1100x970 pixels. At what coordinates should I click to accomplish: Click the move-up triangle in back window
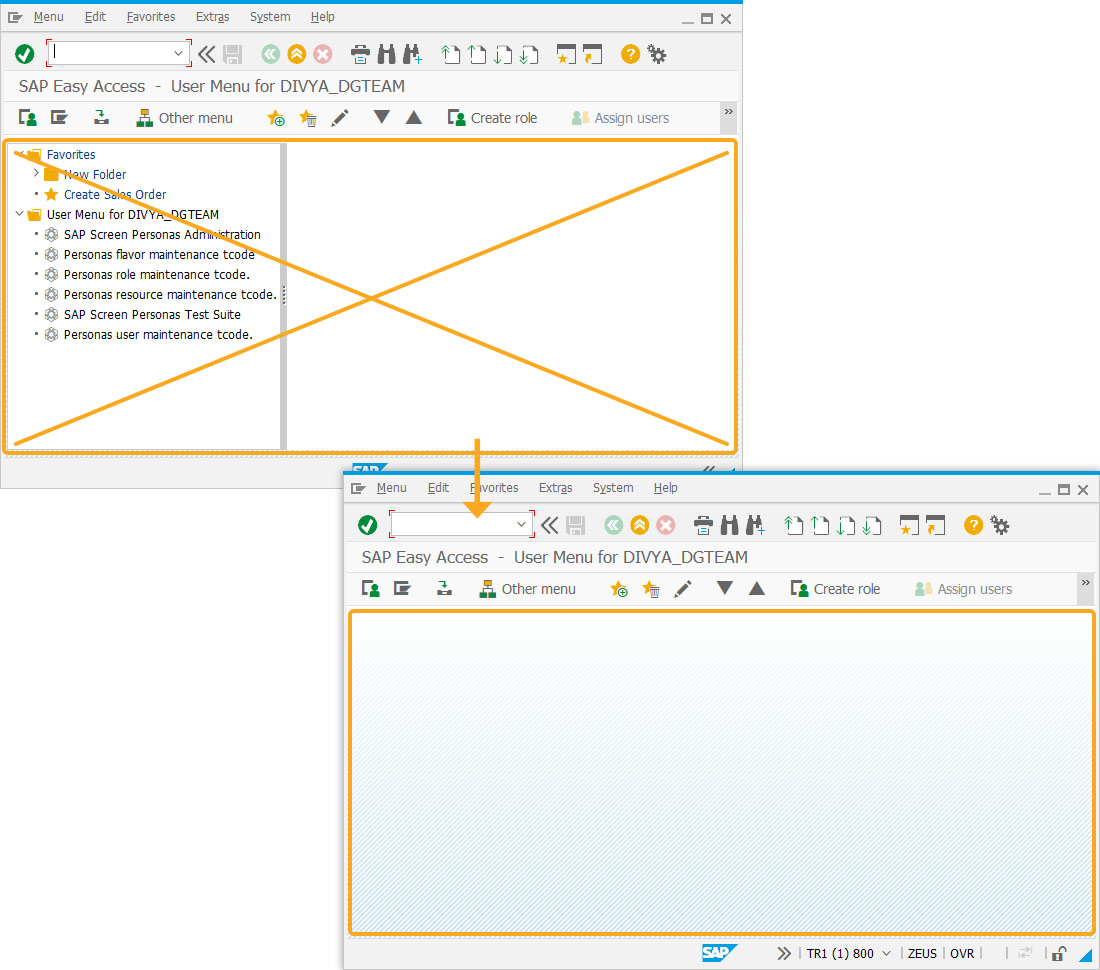click(x=414, y=117)
